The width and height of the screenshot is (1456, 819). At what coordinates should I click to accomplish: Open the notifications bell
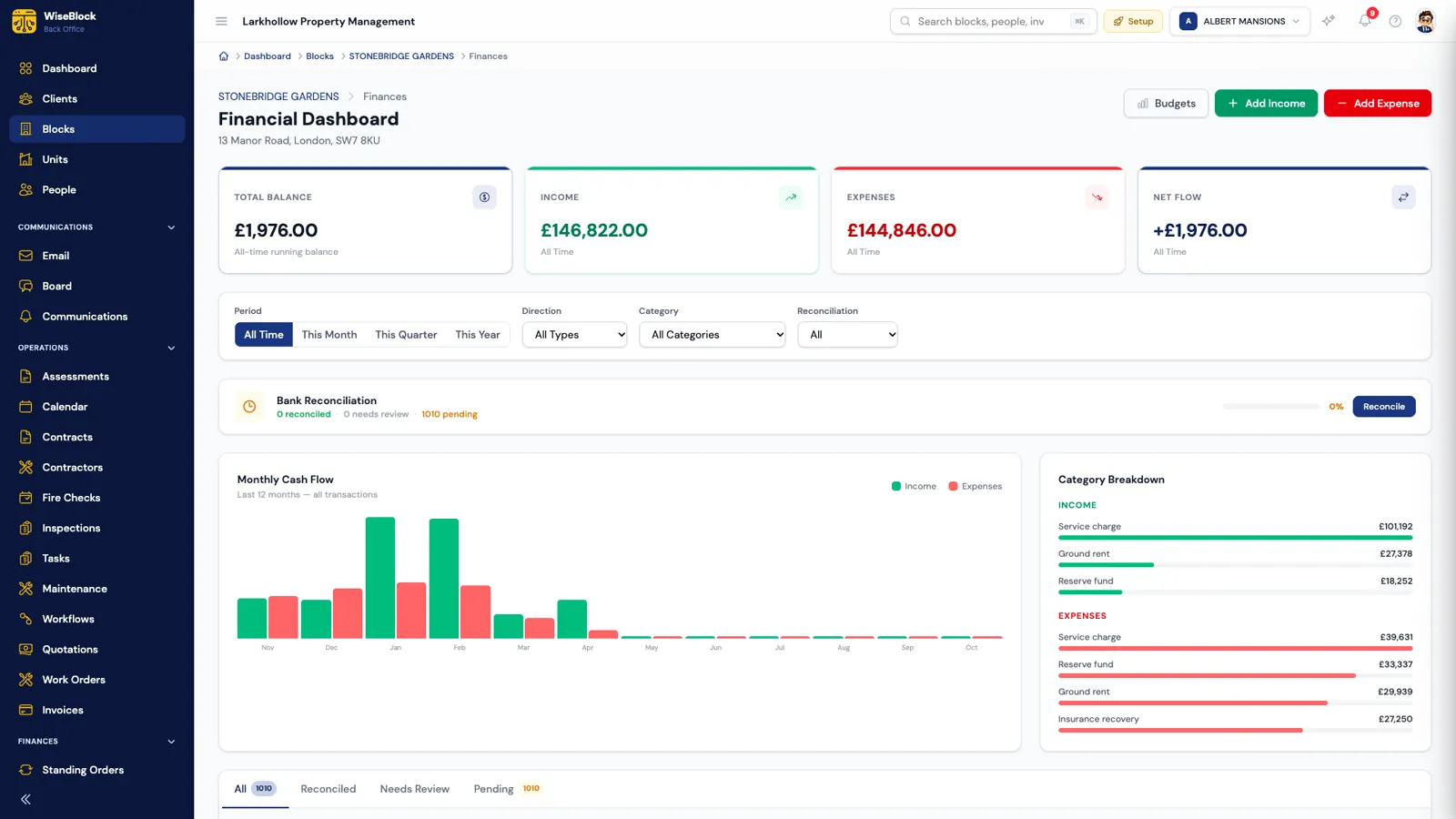click(1365, 21)
